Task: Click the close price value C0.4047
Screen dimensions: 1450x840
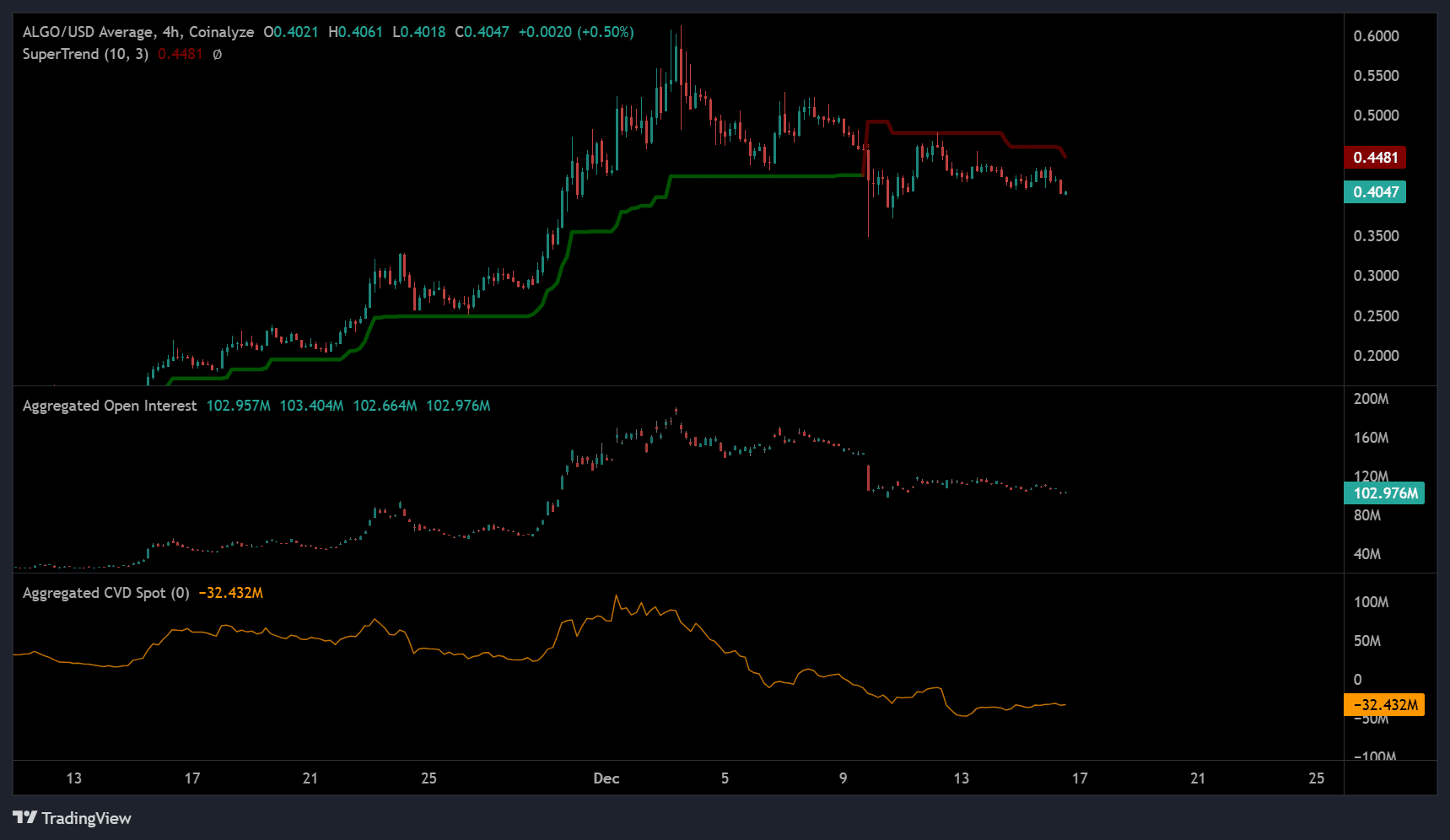Action: 482,32
